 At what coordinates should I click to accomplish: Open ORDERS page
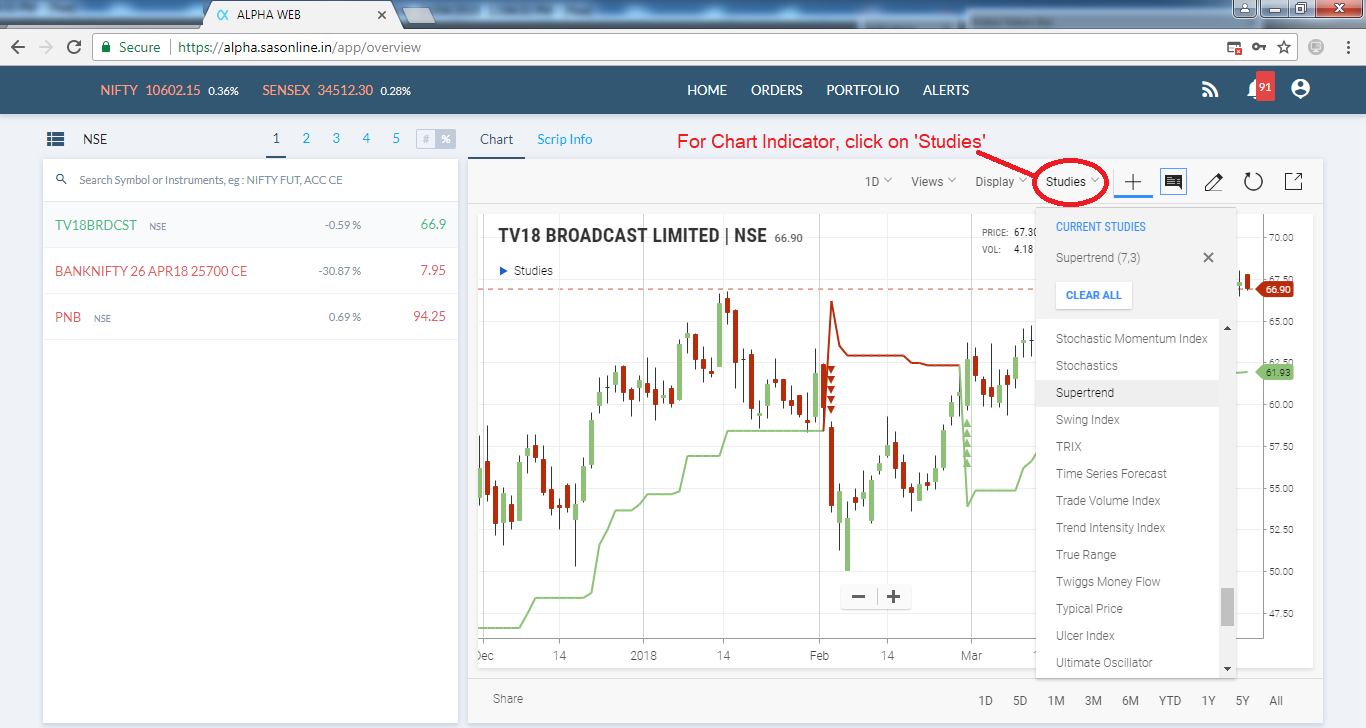[x=777, y=90]
